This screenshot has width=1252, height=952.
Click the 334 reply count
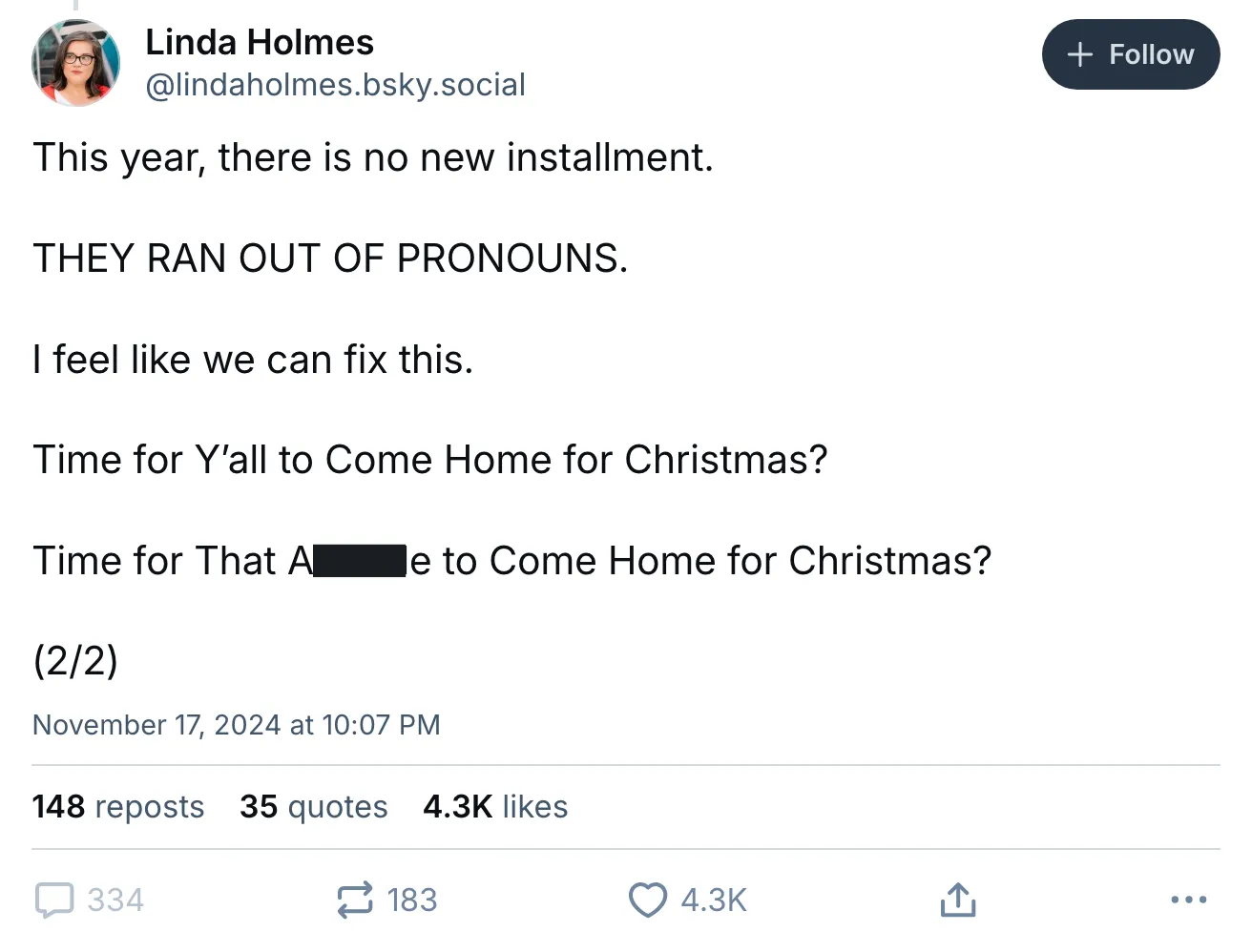[x=115, y=900]
